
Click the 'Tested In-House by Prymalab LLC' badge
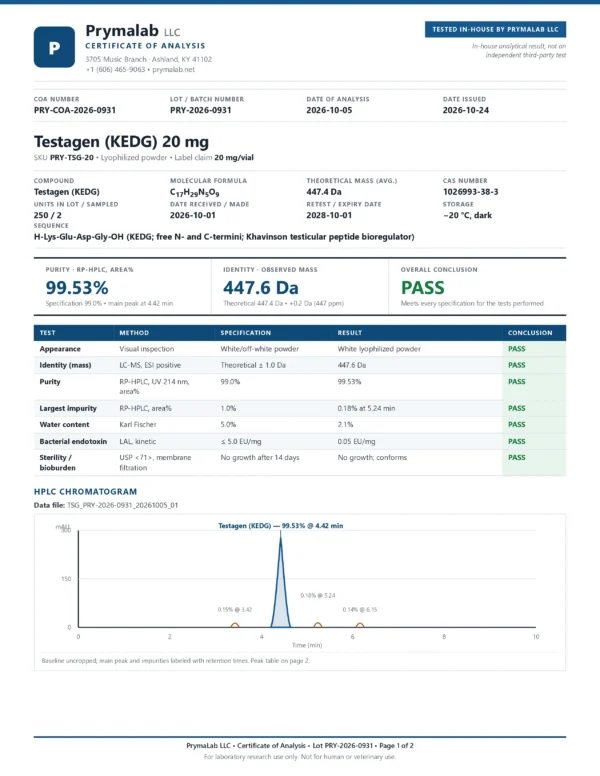pos(496,29)
